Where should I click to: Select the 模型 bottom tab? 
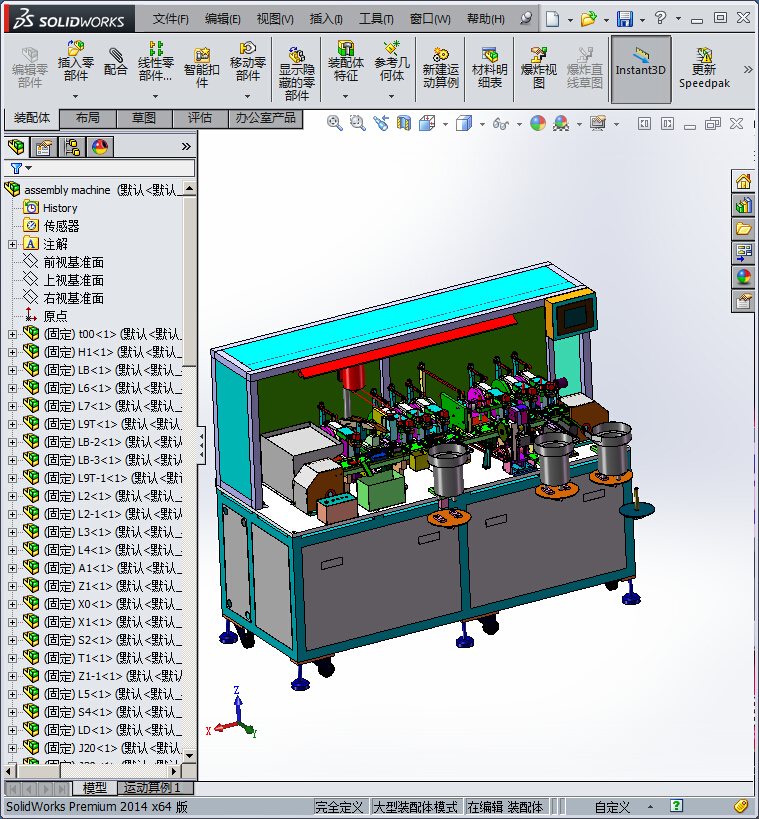coord(94,788)
